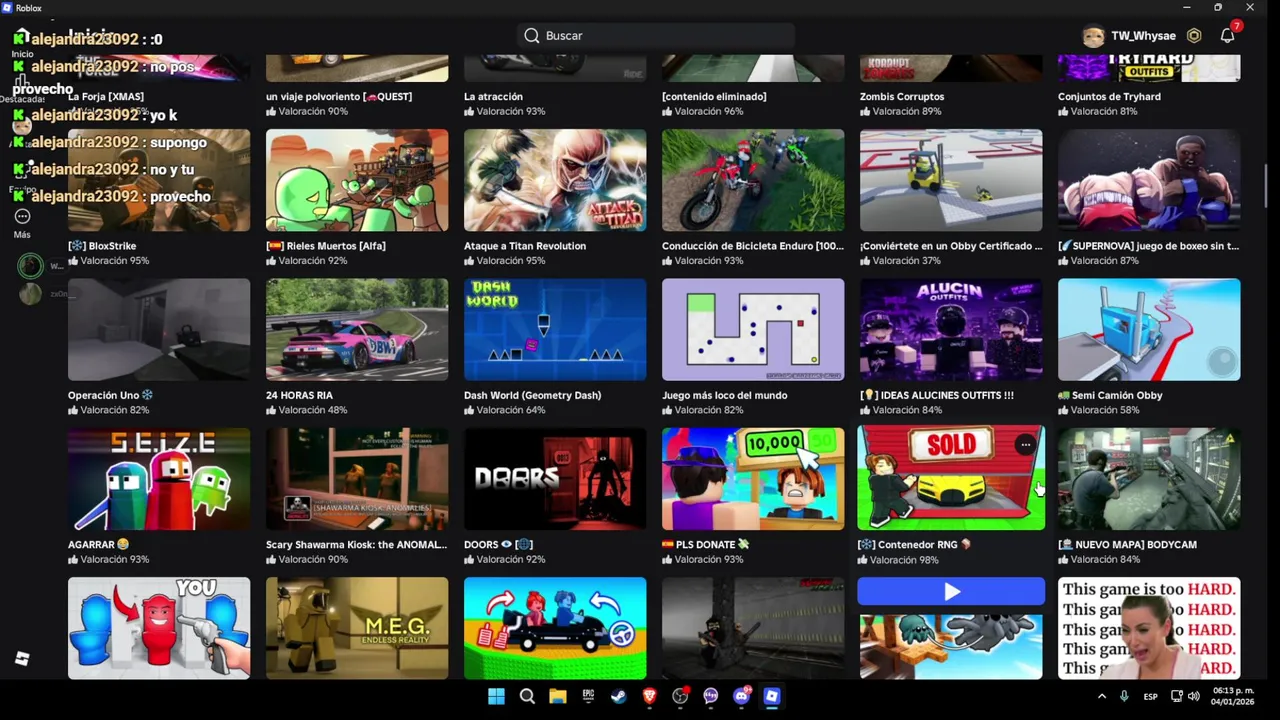Open the Robux balance icon

[1194, 36]
